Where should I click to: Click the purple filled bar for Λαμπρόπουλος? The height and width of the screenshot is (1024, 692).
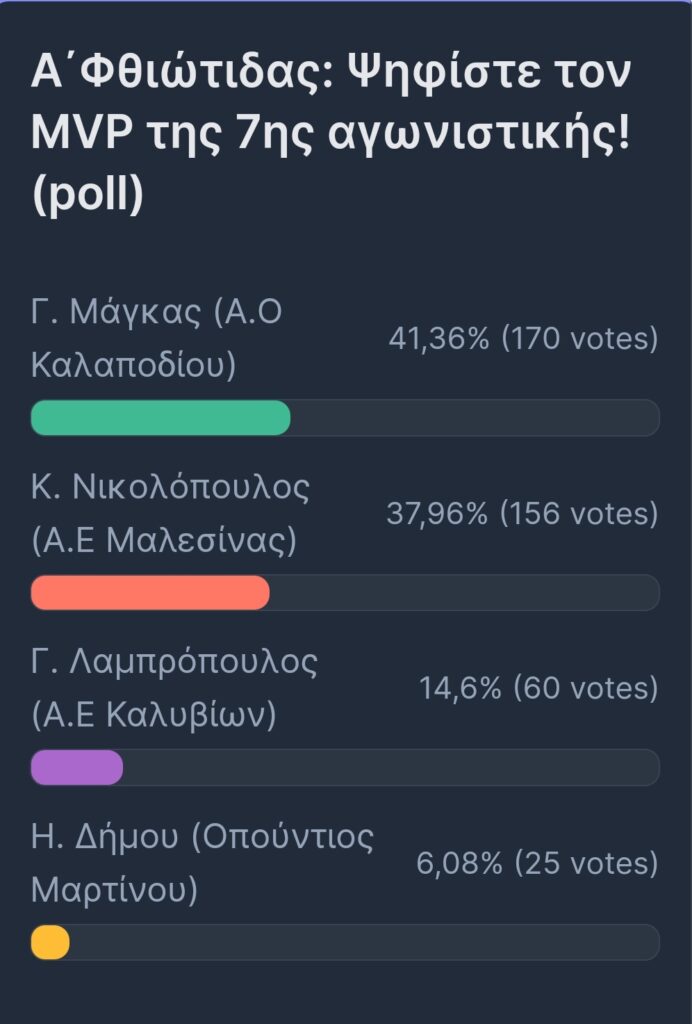coord(76,767)
